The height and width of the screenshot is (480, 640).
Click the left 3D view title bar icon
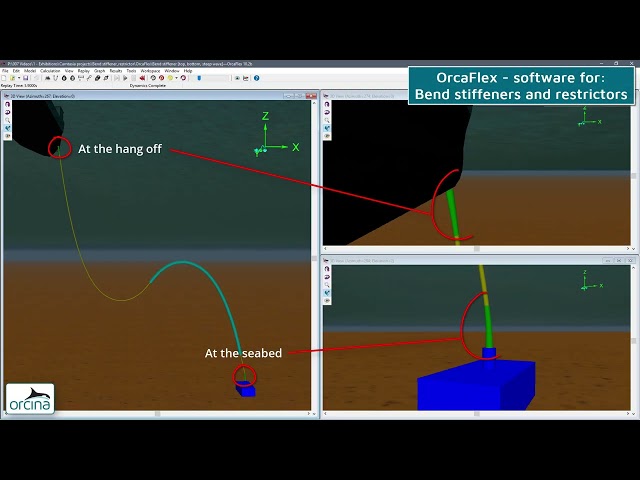[x=6, y=96]
